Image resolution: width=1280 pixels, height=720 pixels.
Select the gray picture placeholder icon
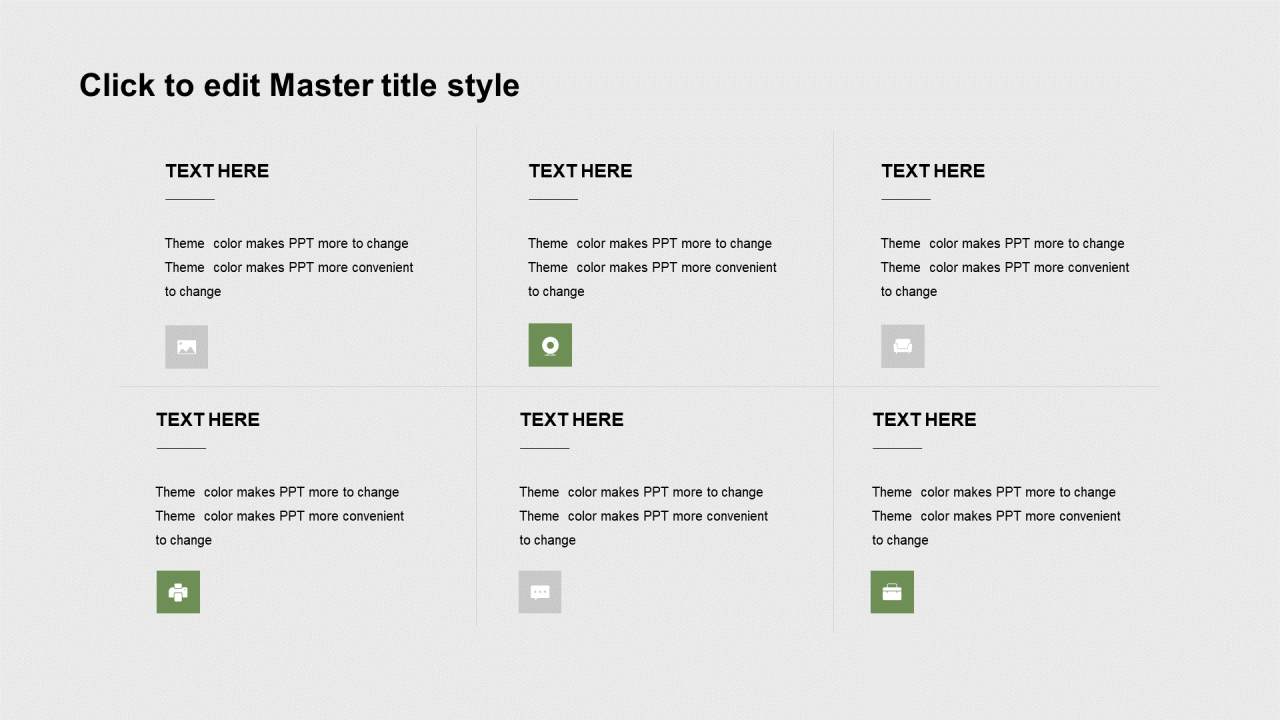pos(186,347)
